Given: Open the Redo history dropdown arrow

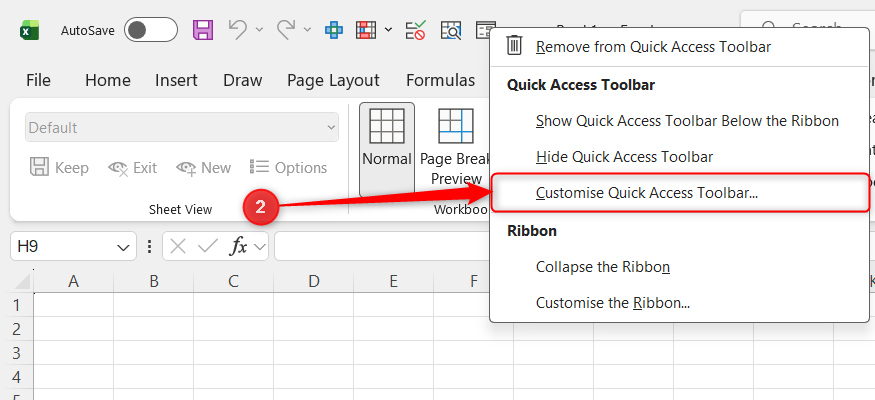Looking at the screenshot, I should [307, 30].
